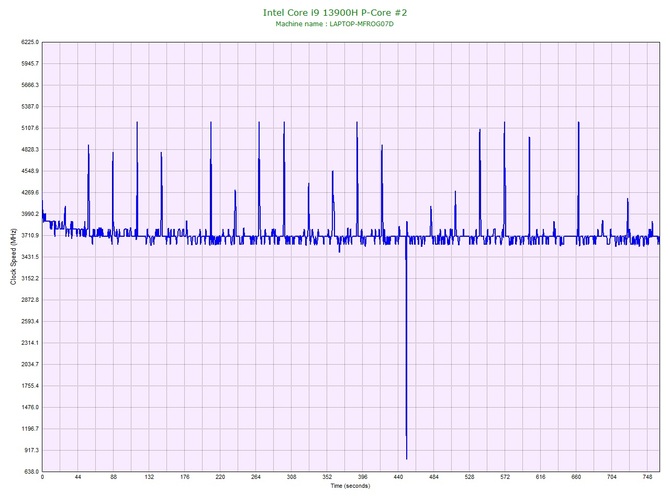This screenshot has width=670, height=503.
Task: Click the 5107.6 y-axis value
Action: (x=30, y=128)
